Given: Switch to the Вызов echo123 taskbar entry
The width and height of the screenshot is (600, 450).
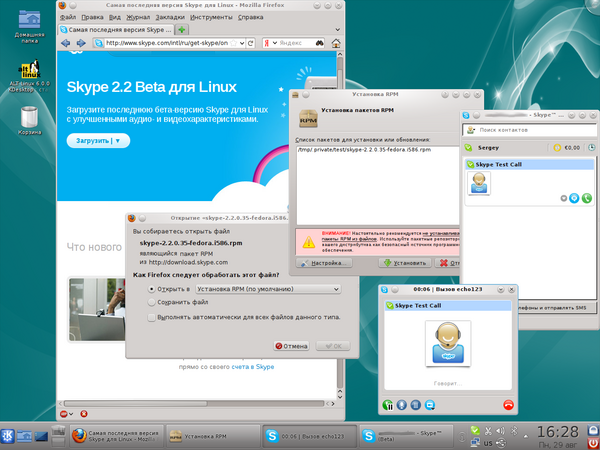Looking at the screenshot, I should (x=310, y=436).
